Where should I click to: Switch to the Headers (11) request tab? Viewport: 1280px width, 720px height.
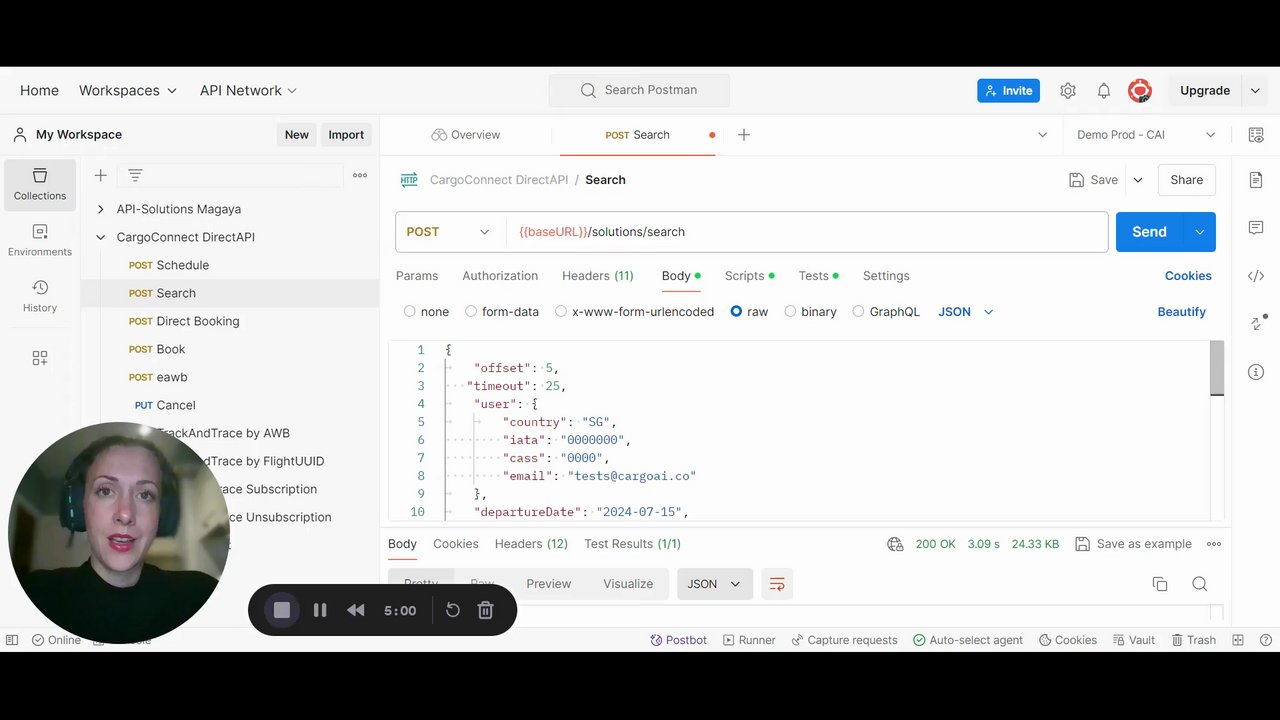(598, 276)
